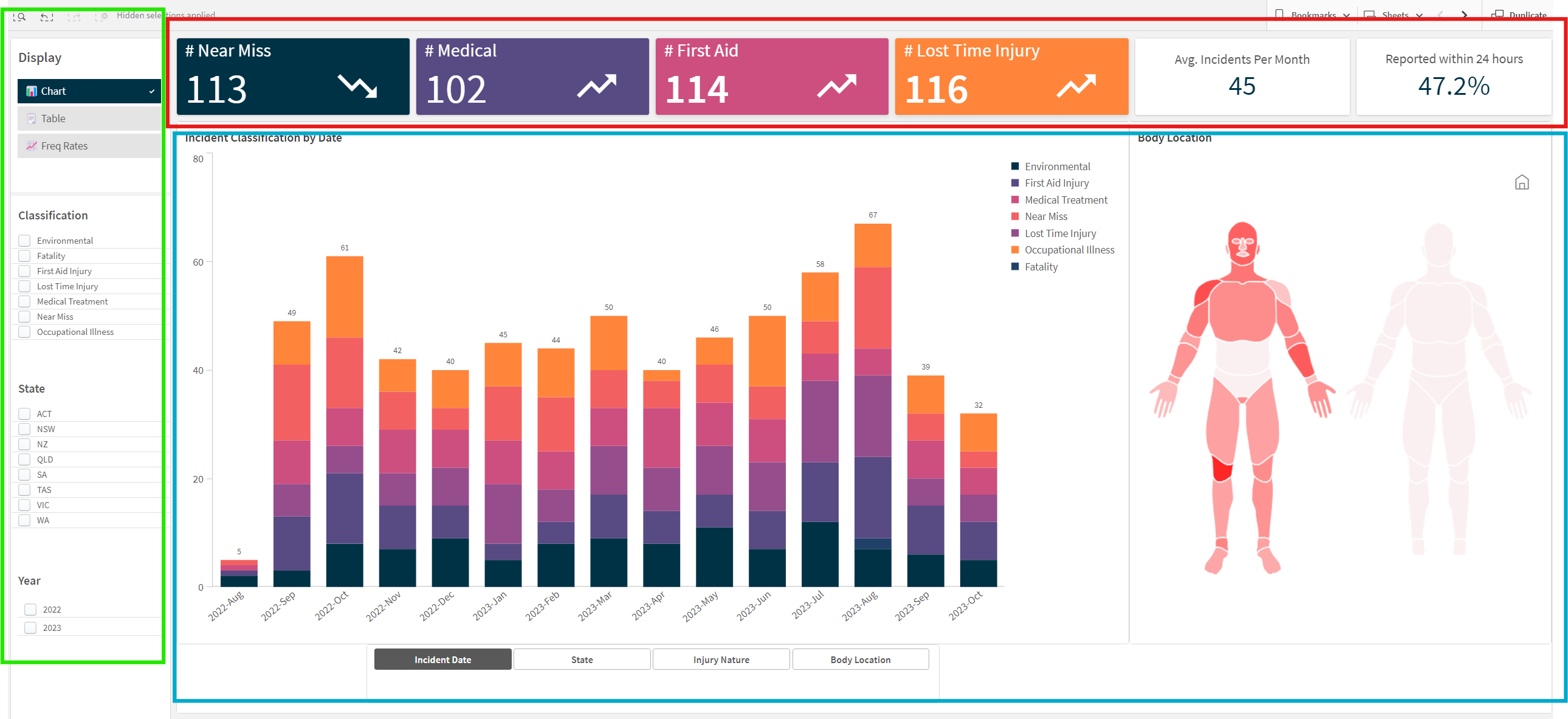The image size is (1568, 719).
Task: Tick the Fatality classification checkbox
Action: pyautogui.click(x=24, y=256)
